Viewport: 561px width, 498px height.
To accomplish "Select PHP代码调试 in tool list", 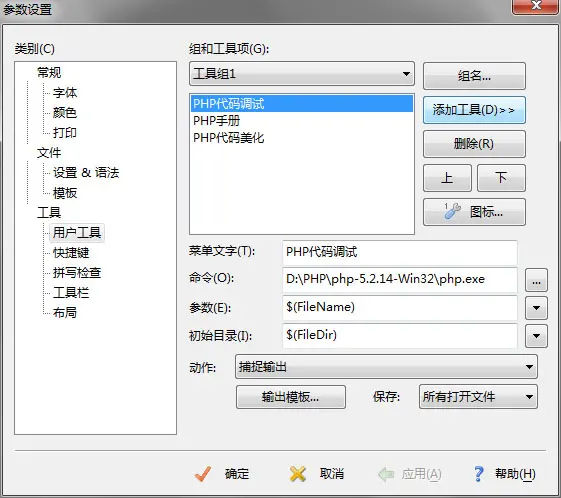I will [x=302, y=104].
